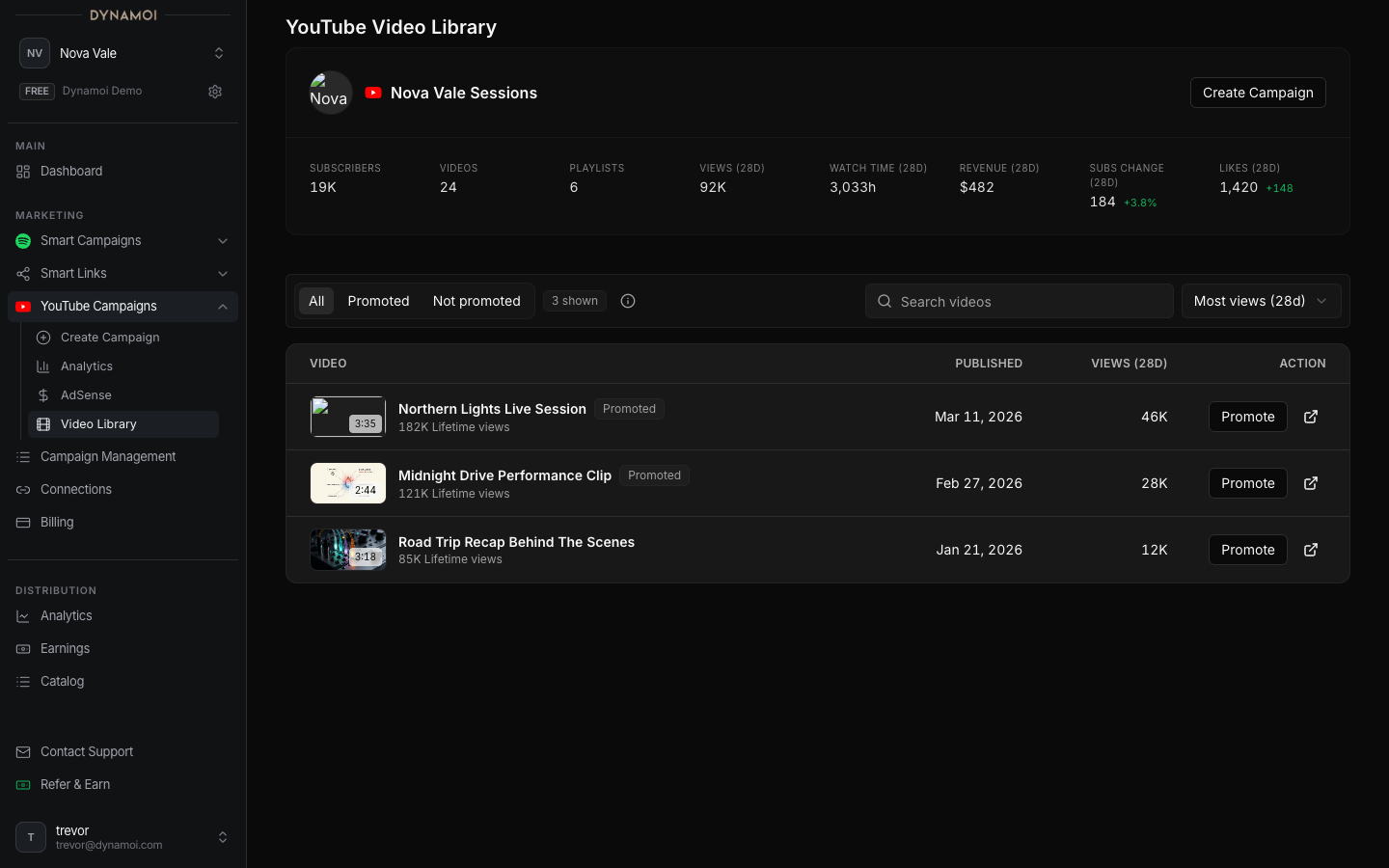Viewport: 1389px width, 868px height.
Task: Go to Video Library submenu item
Action: pos(123,424)
